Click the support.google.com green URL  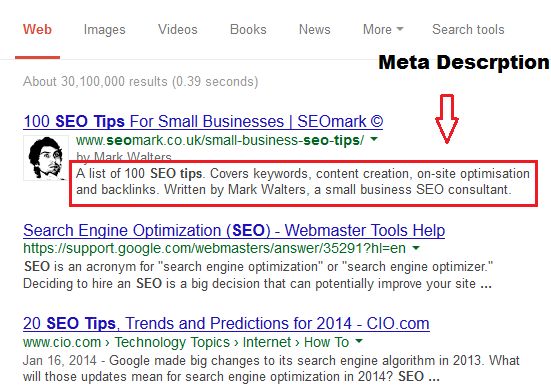pyautogui.click(x=214, y=249)
